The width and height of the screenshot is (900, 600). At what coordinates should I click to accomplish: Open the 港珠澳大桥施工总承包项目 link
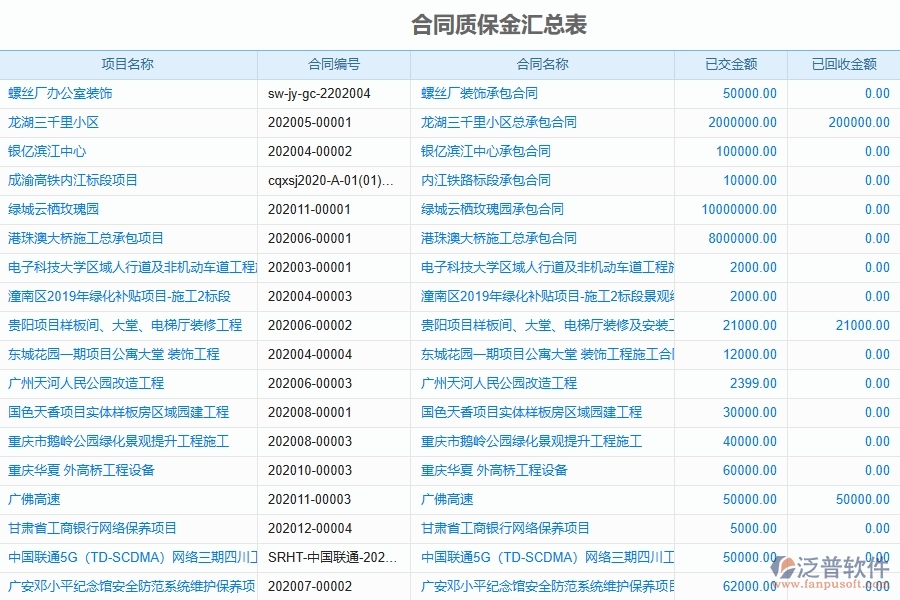click(83, 238)
